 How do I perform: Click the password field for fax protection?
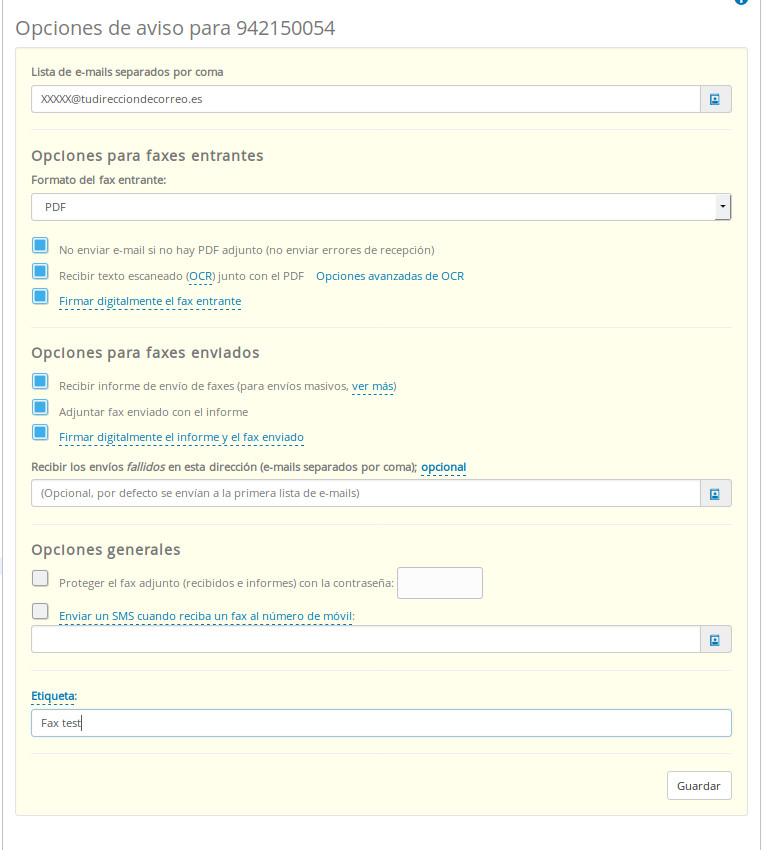click(x=440, y=583)
